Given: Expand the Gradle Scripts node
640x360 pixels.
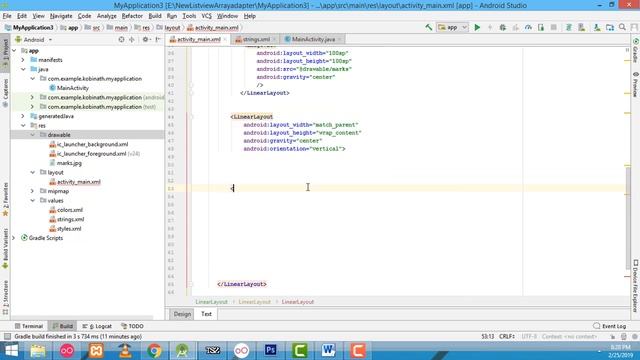Looking at the screenshot, I should 14,238.
